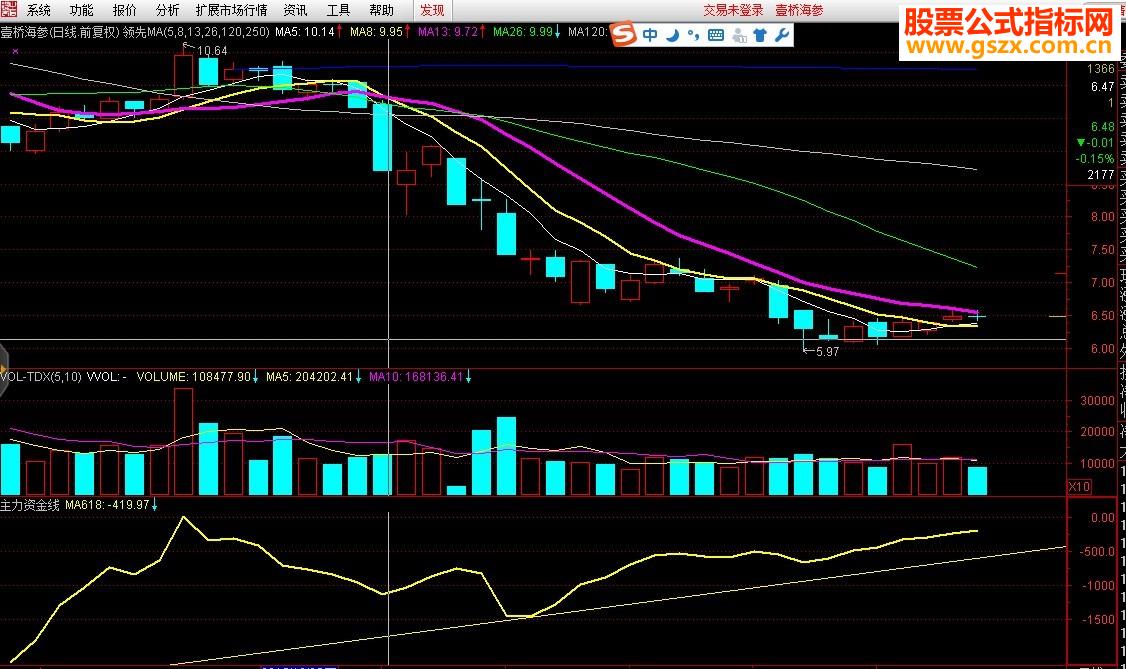Click the Sogou S logo icon
1126x669 pixels.
point(623,33)
